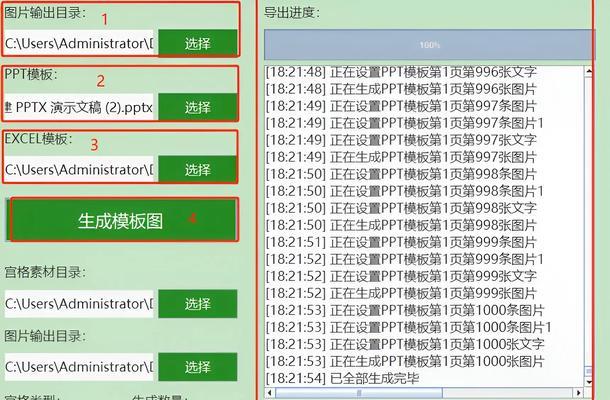610x400 pixels.
Task: Select log line 正在设置PPT模板第1页第1000条图片1
Action: (408, 327)
